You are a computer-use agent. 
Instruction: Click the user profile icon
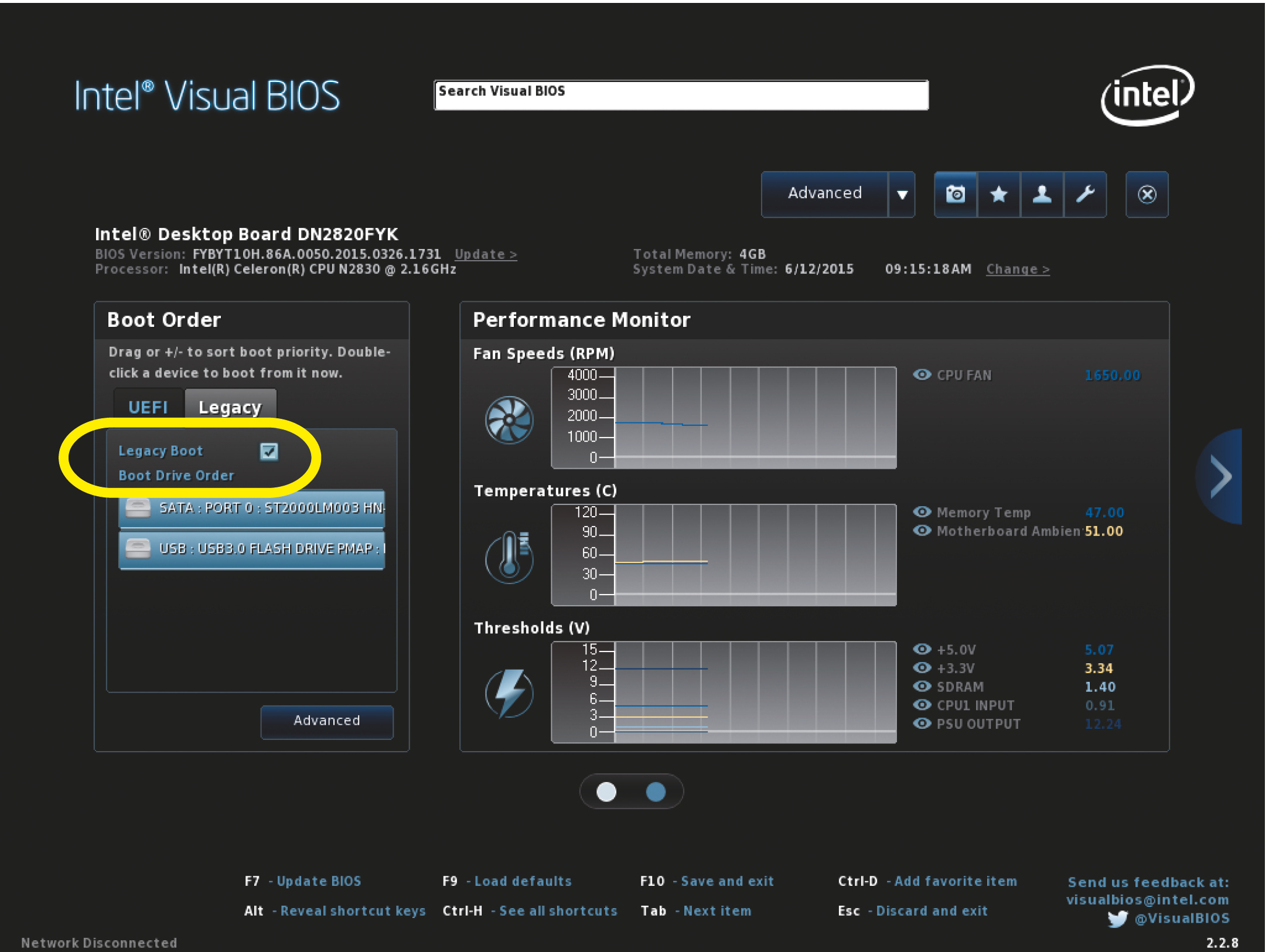click(x=1042, y=194)
